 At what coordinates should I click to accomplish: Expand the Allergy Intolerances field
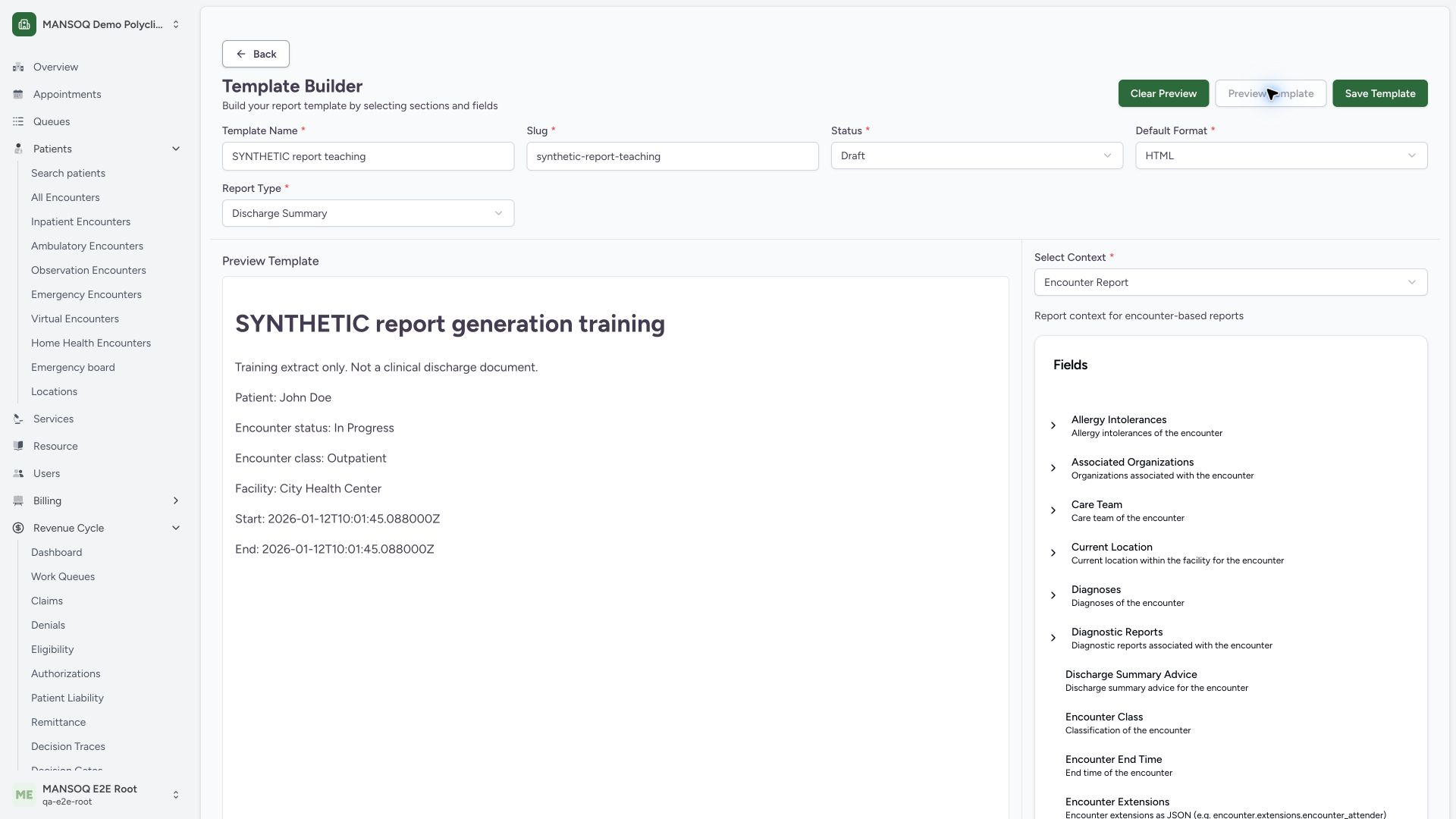click(x=1053, y=425)
